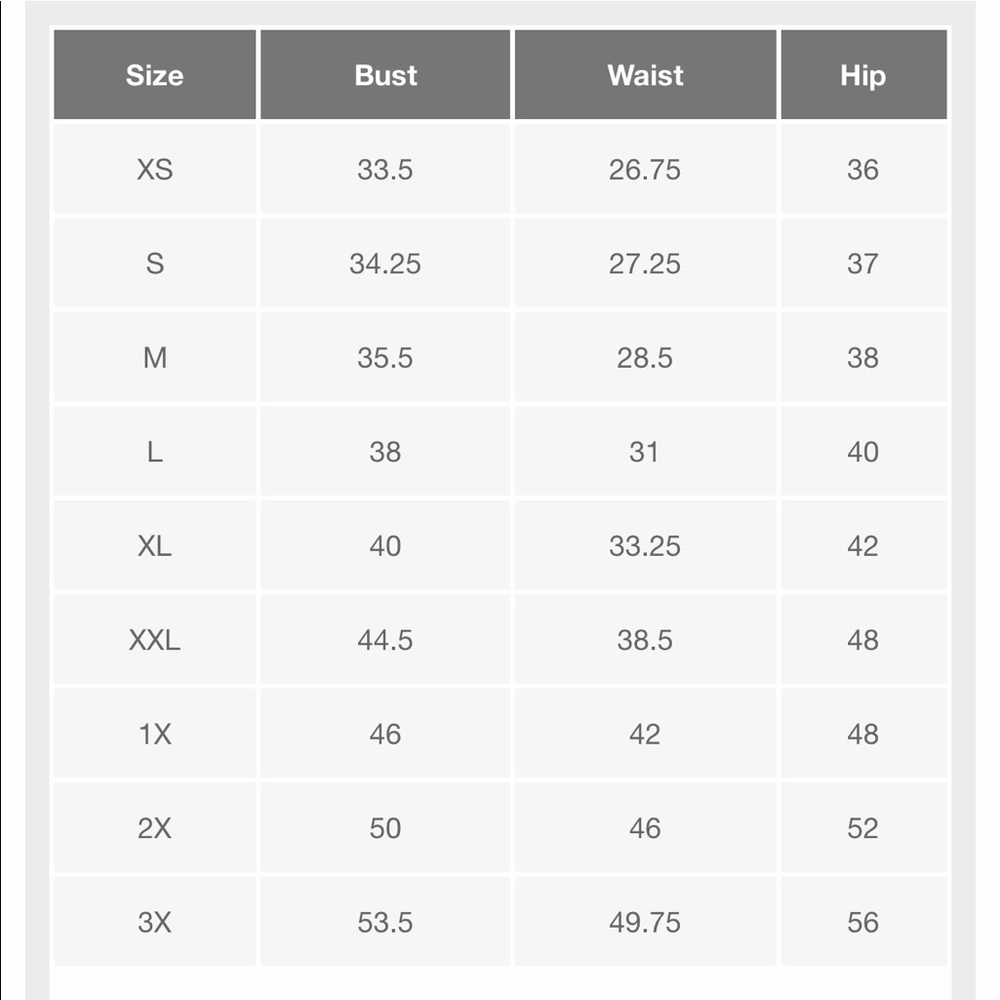Click the 56 hip value
Image resolution: width=1000 pixels, height=1000 pixels.
click(x=864, y=922)
